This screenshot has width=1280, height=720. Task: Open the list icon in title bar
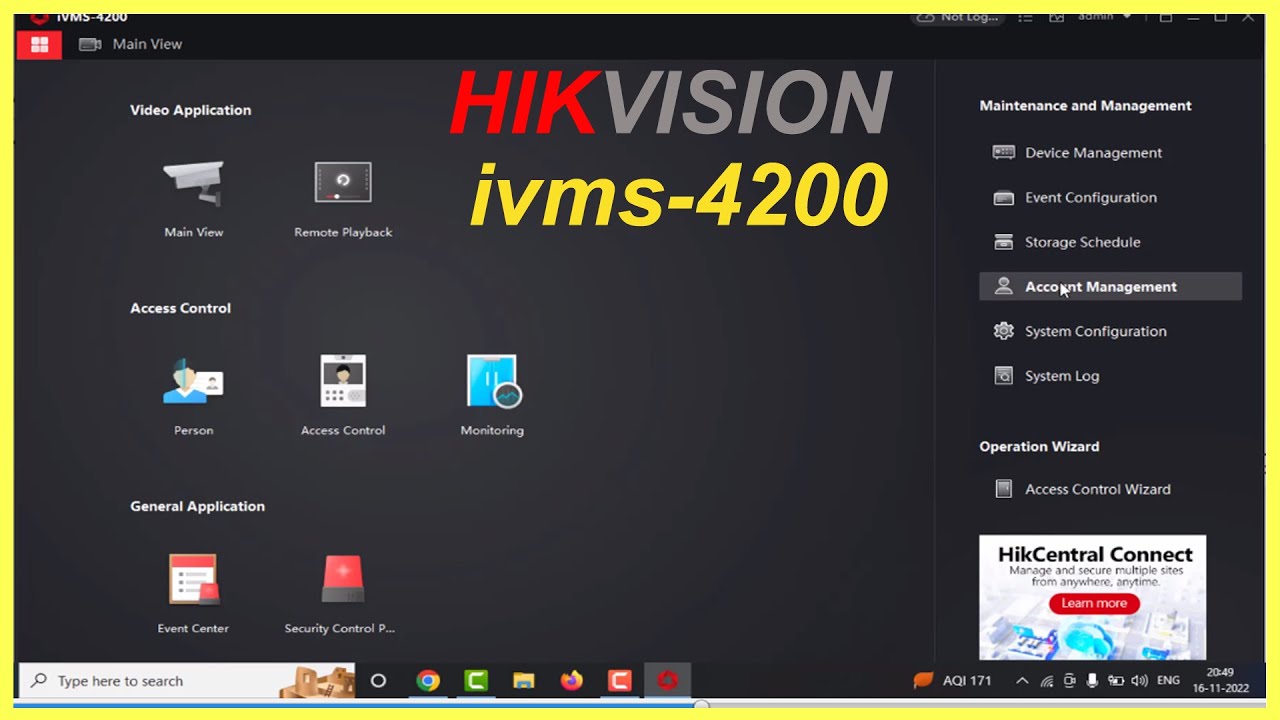coord(1025,17)
